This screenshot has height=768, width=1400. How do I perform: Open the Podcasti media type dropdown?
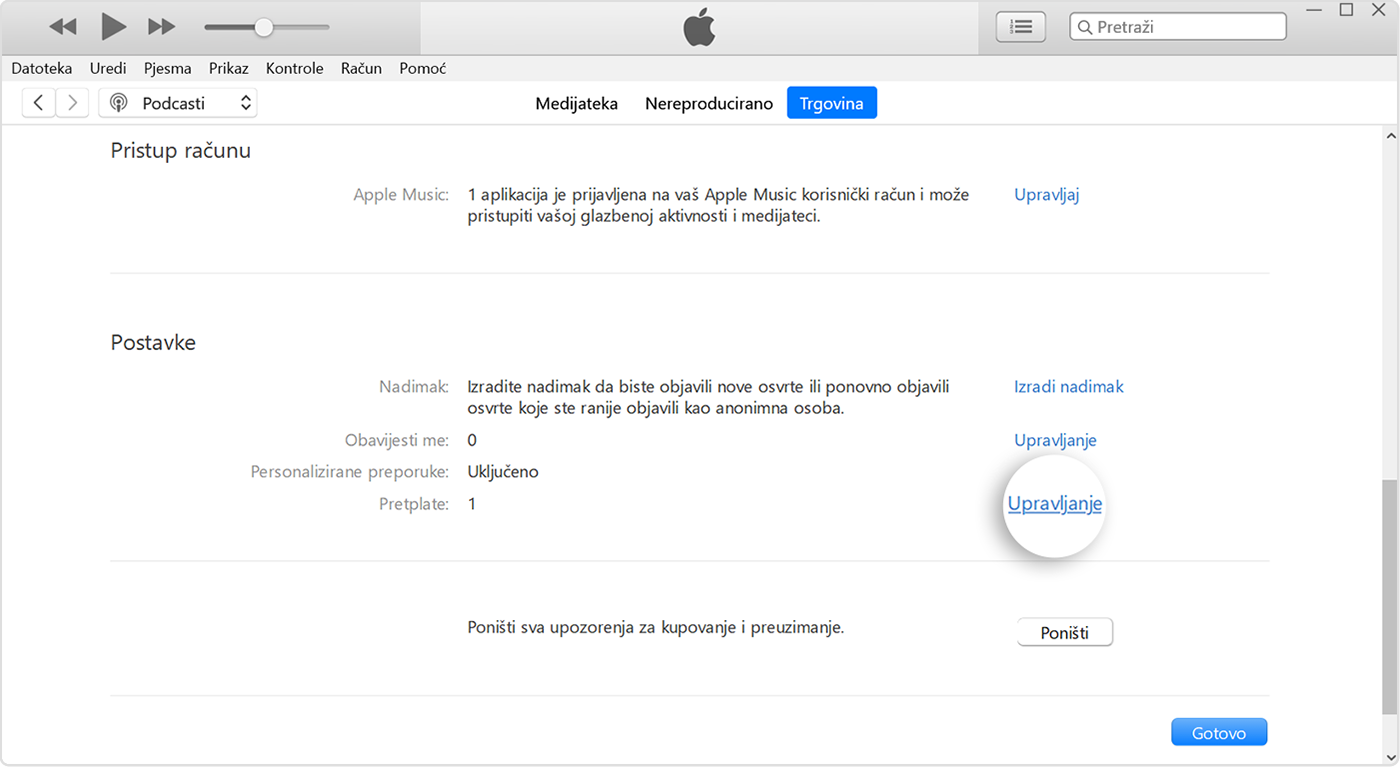coord(175,102)
